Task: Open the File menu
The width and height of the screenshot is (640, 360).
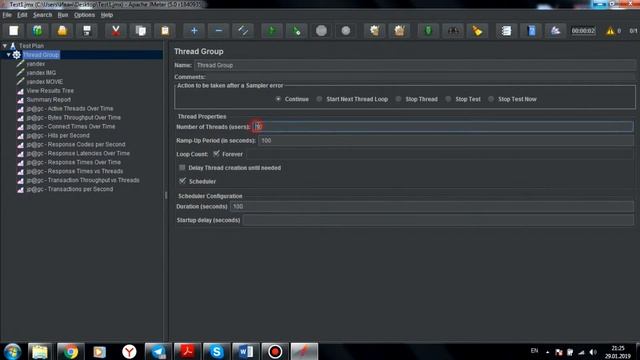Action: click(x=7, y=15)
